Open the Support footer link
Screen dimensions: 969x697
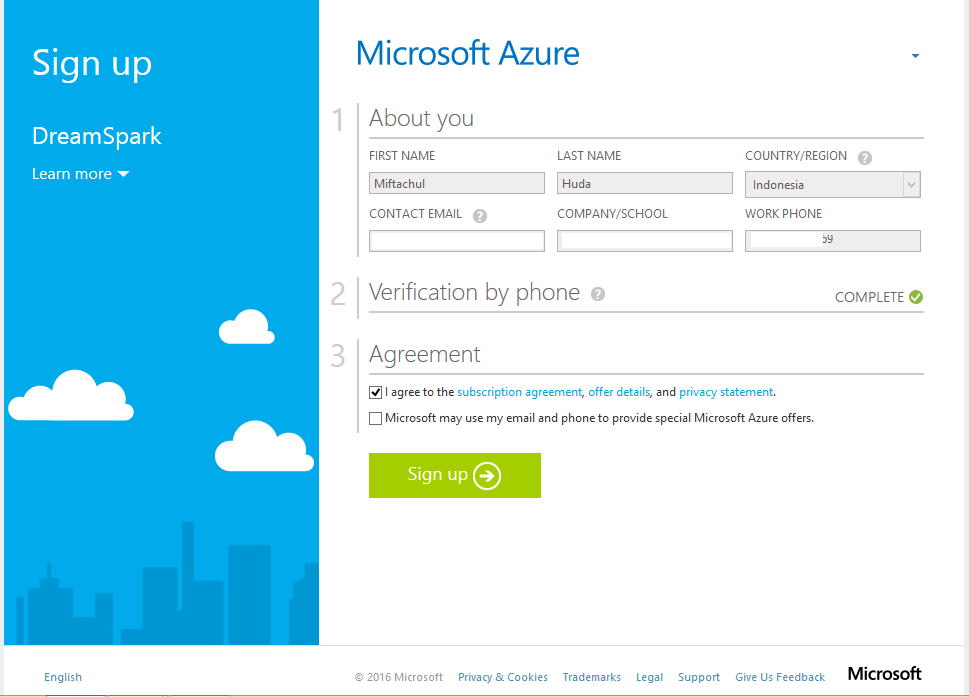(699, 677)
